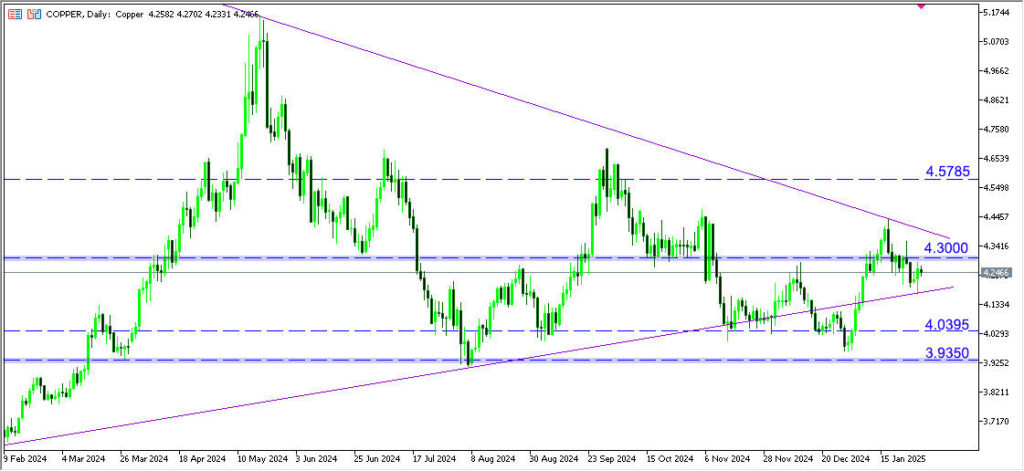Click the first red panel icon beside COPPER
Screen dimensions: 1024x471
click(13, 15)
